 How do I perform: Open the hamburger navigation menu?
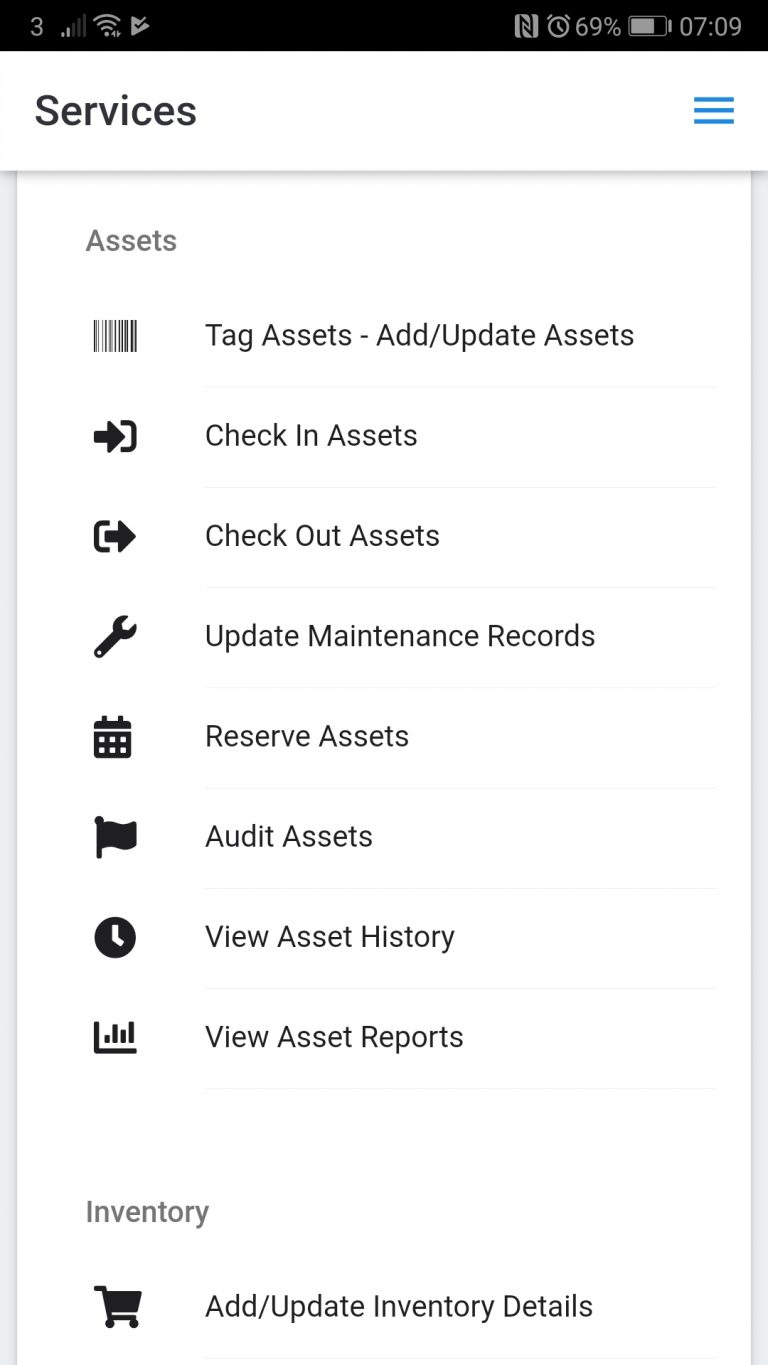click(714, 110)
